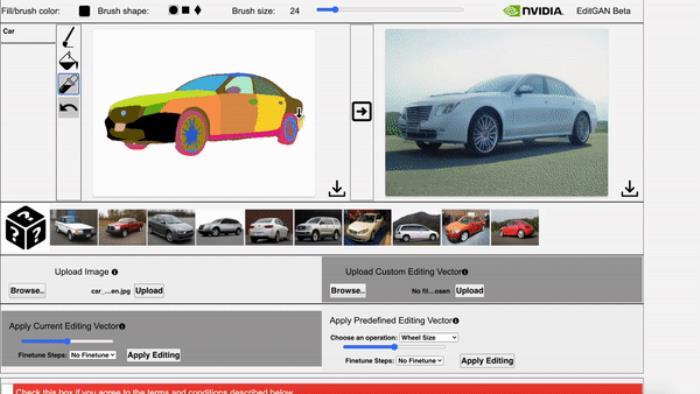Open Finetune Steps dropdown under Current Editing Vector
This screenshot has height=394, width=700.
[x=93, y=355]
